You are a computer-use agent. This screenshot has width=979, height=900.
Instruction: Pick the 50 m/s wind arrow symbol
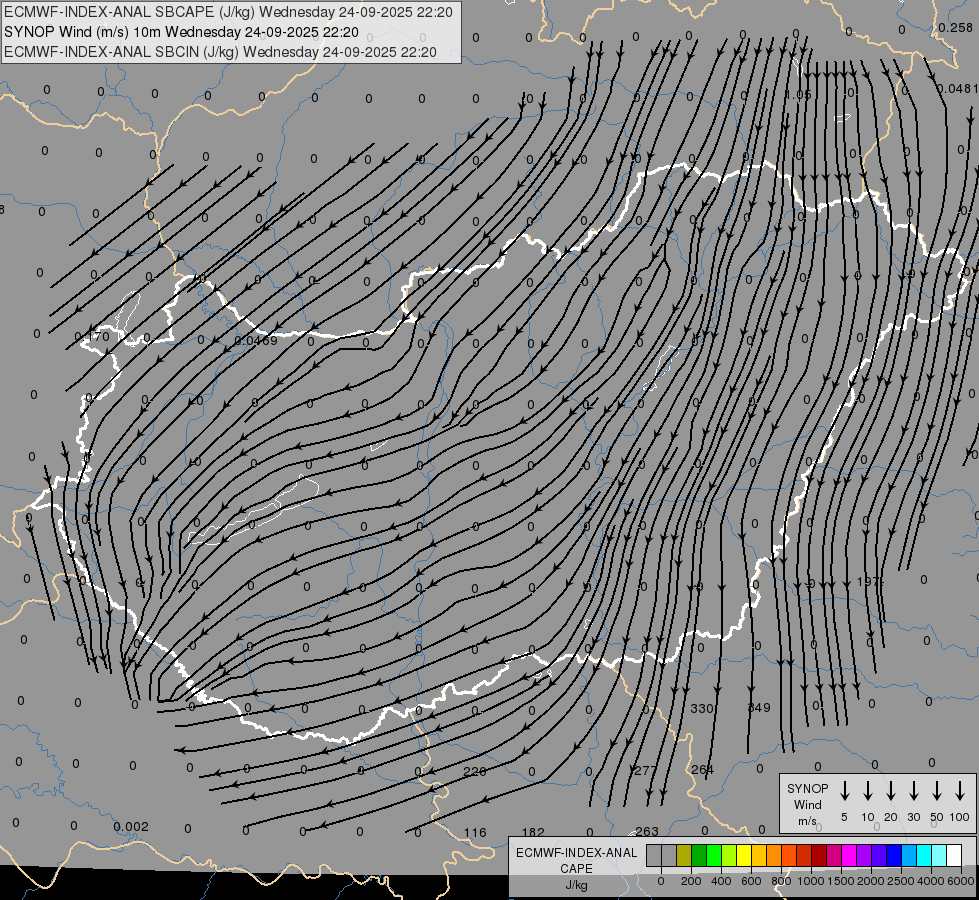point(937,791)
